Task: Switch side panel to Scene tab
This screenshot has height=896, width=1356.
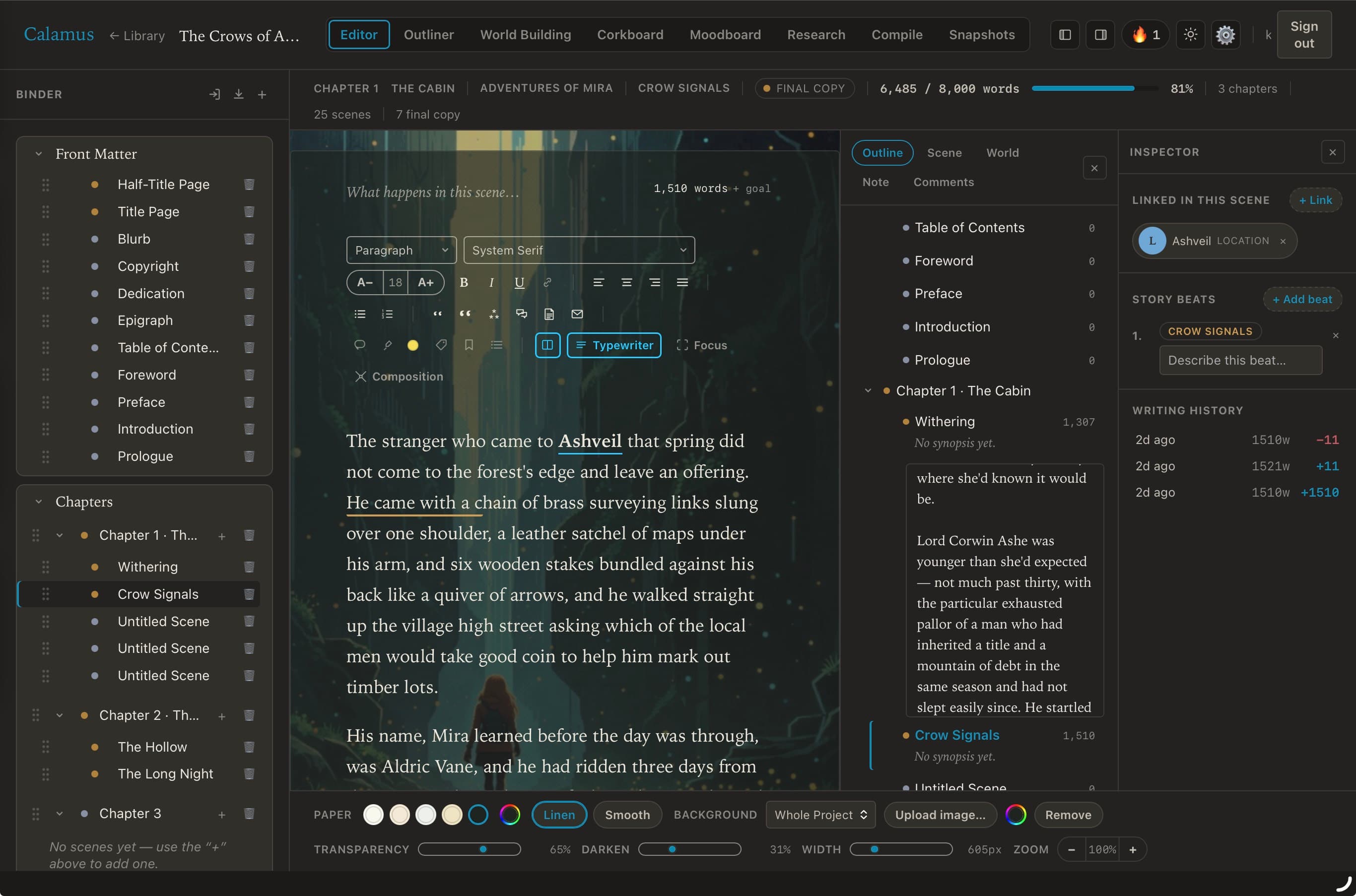Action: click(945, 153)
